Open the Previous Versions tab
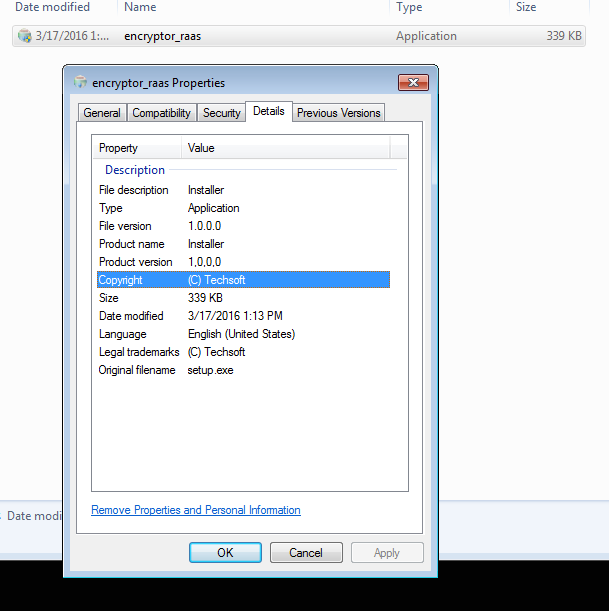This screenshot has height=611, width=609. tap(339, 113)
